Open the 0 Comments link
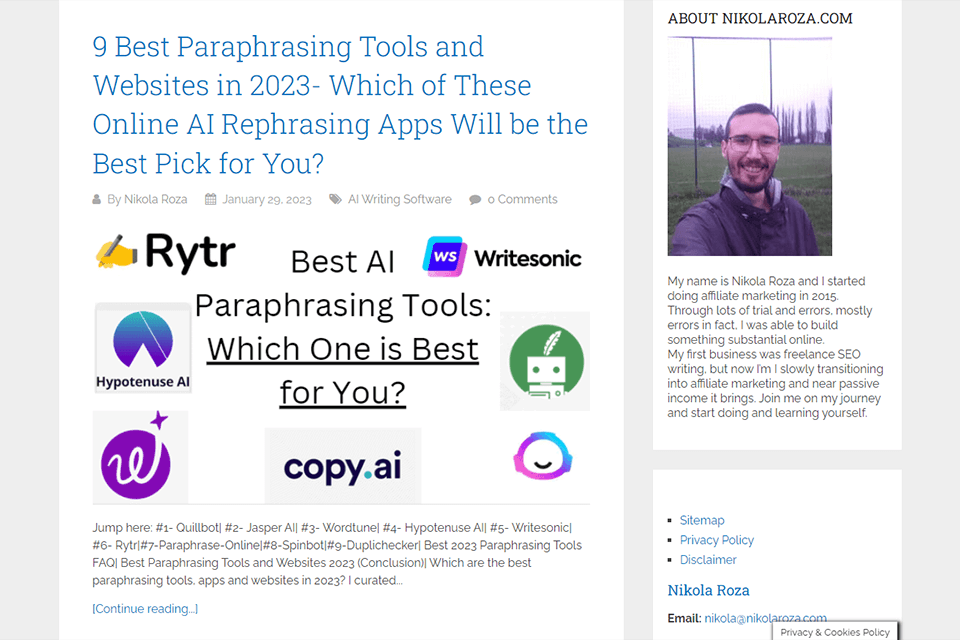The width and height of the screenshot is (960, 640). point(522,199)
